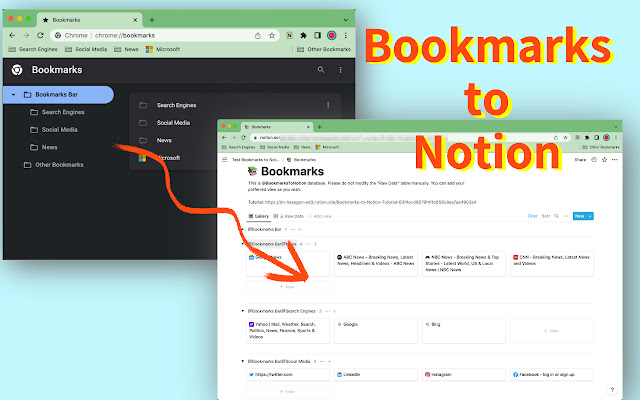Reload the chrome://bookmarks page
The height and width of the screenshot is (400, 640).
40,36
